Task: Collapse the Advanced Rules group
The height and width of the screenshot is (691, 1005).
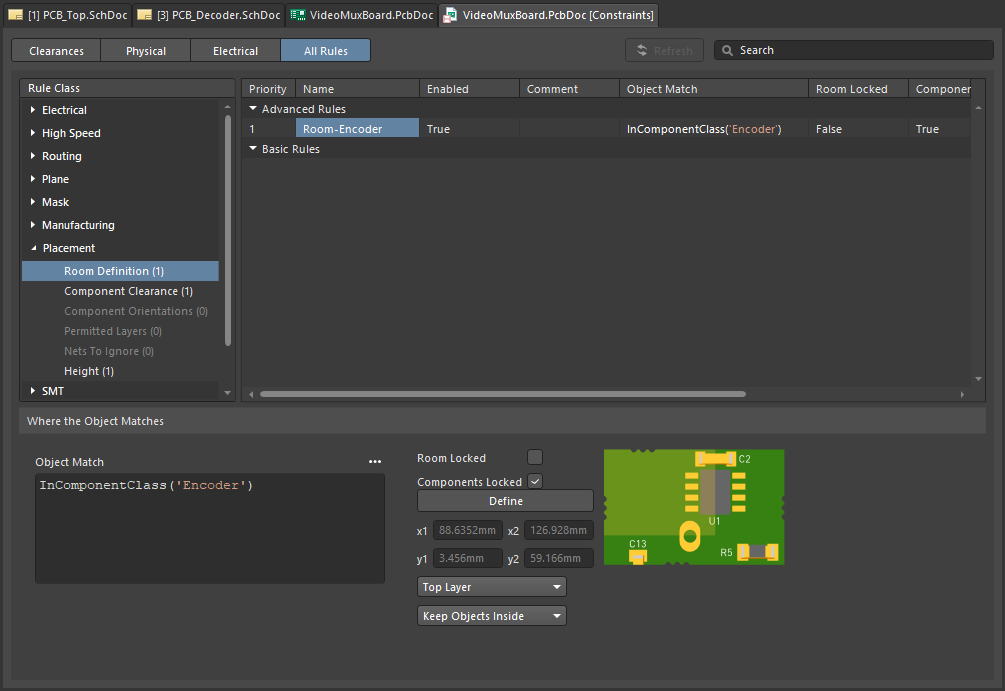Action: coord(253,108)
